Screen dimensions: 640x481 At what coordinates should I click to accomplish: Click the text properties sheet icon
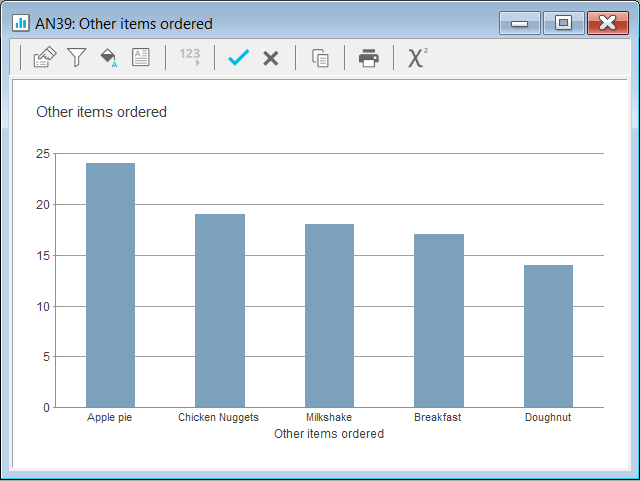[141, 58]
